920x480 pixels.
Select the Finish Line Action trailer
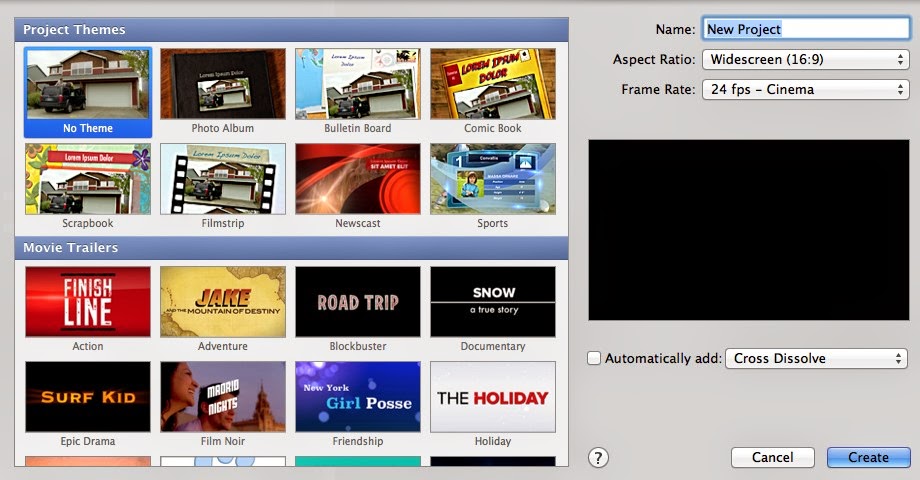tap(88, 302)
